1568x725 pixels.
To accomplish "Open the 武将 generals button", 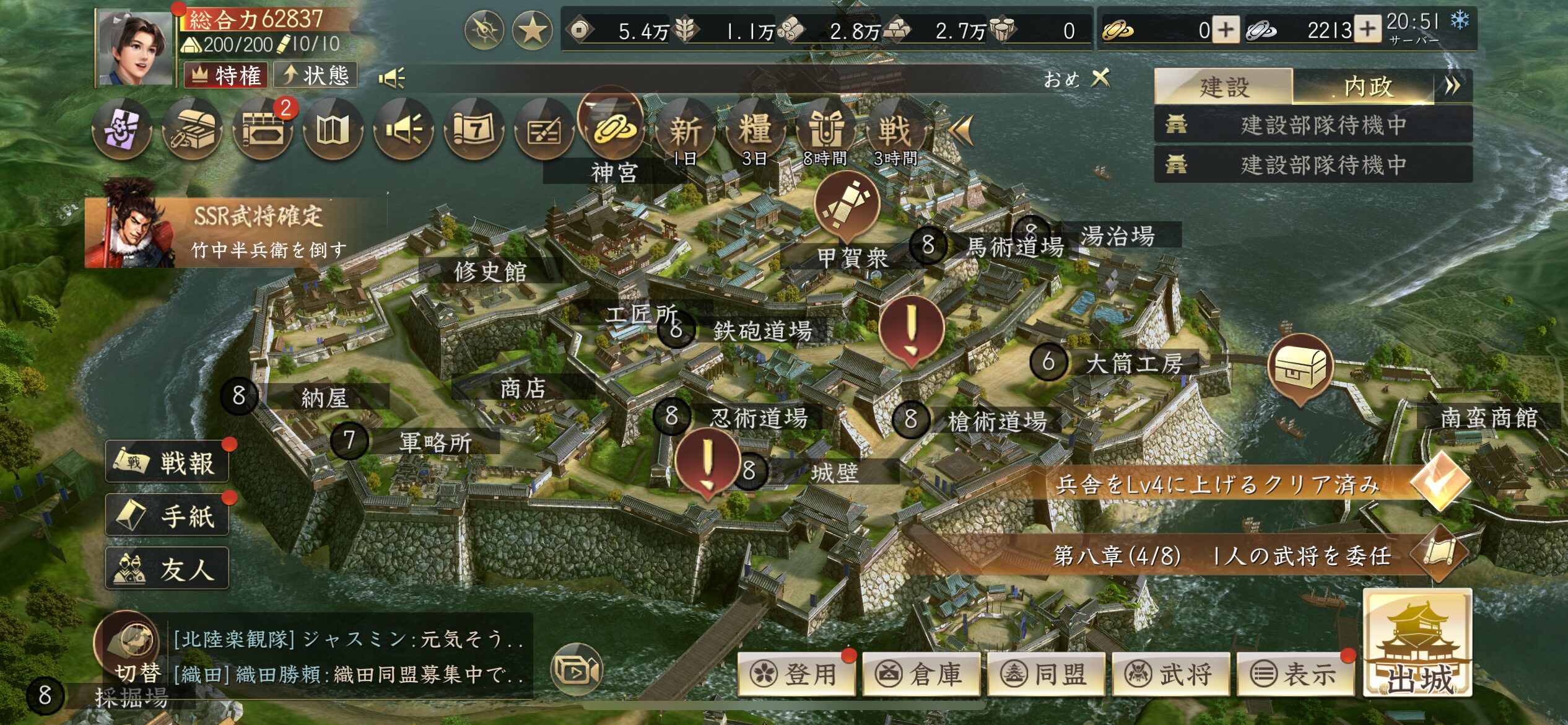I will 1171,674.
